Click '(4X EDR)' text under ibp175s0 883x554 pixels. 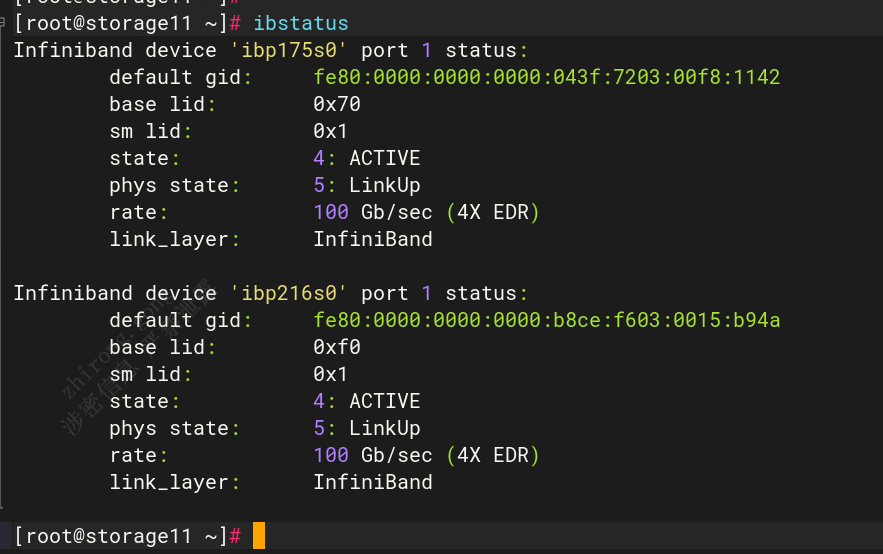coord(493,212)
